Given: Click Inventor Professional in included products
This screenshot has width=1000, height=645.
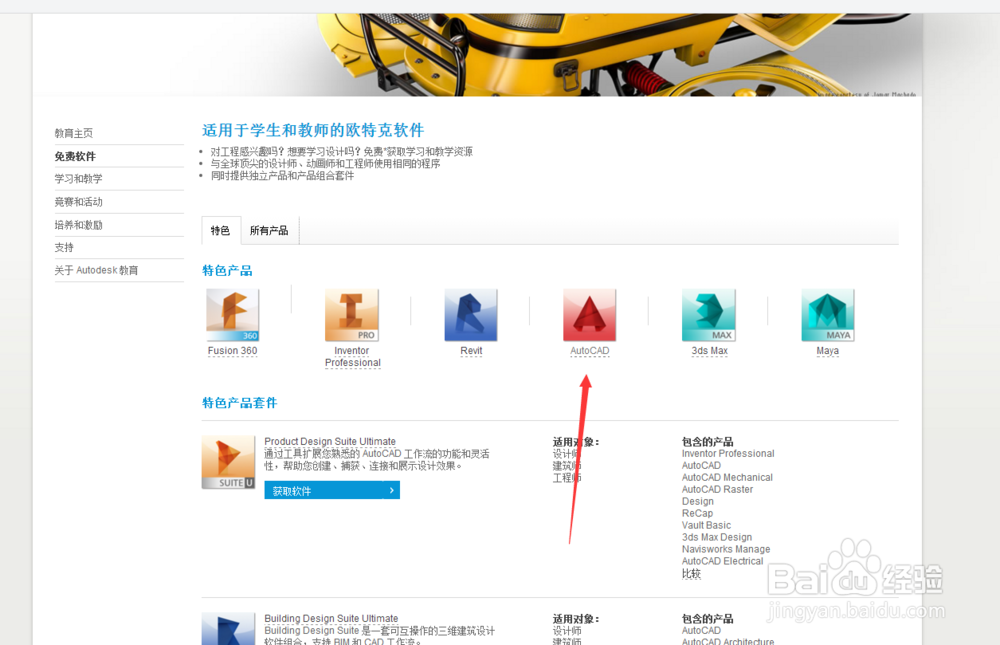Looking at the screenshot, I should pos(728,454).
